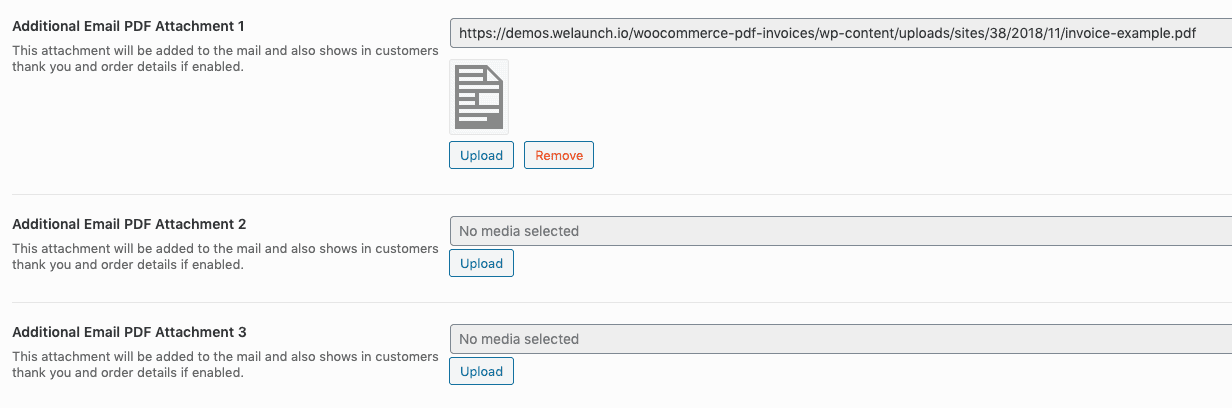Focus the invoice-example.pdf URL field
The width and height of the screenshot is (1232, 408).
pos(841,33)
